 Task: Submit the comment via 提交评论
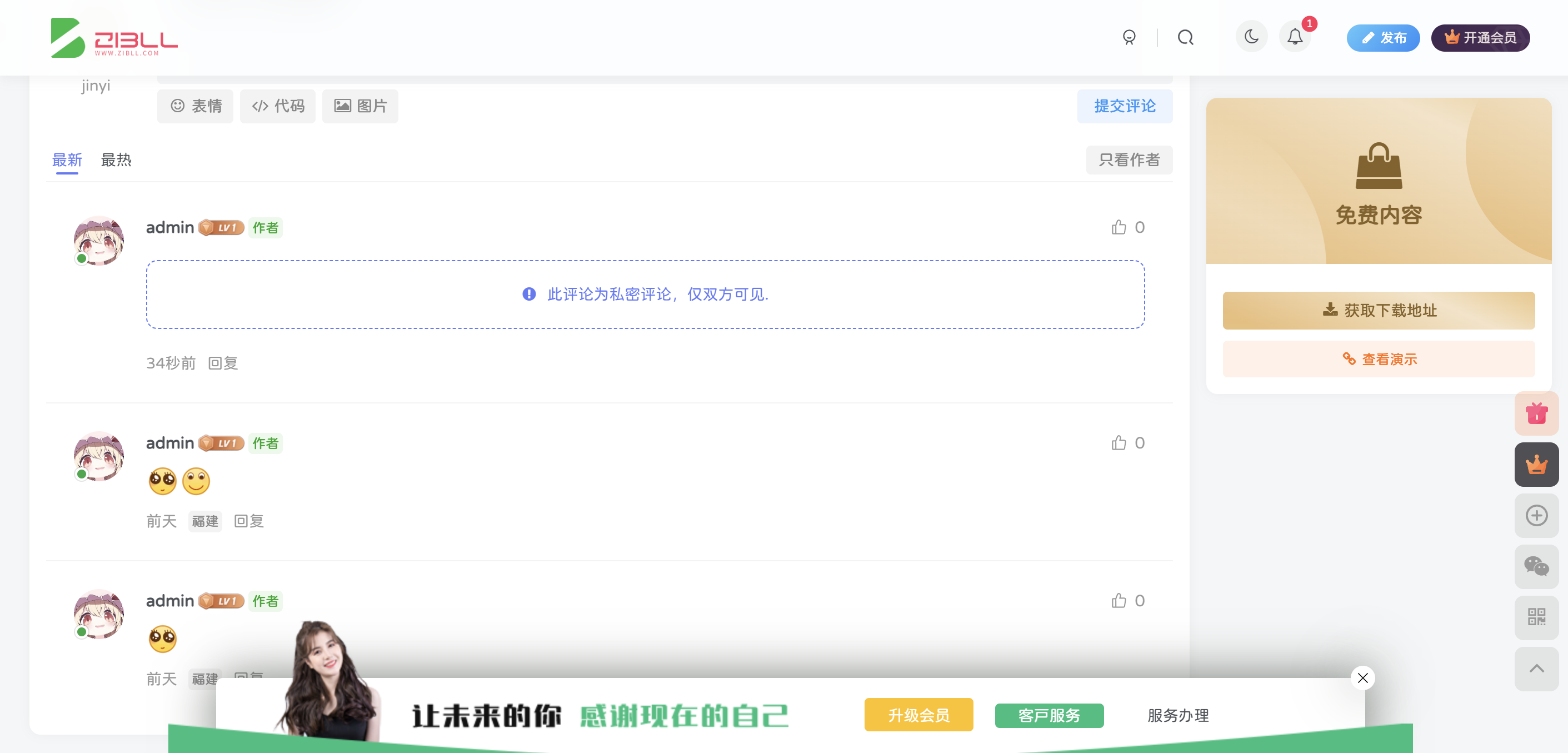click(x=1125, y=106)
